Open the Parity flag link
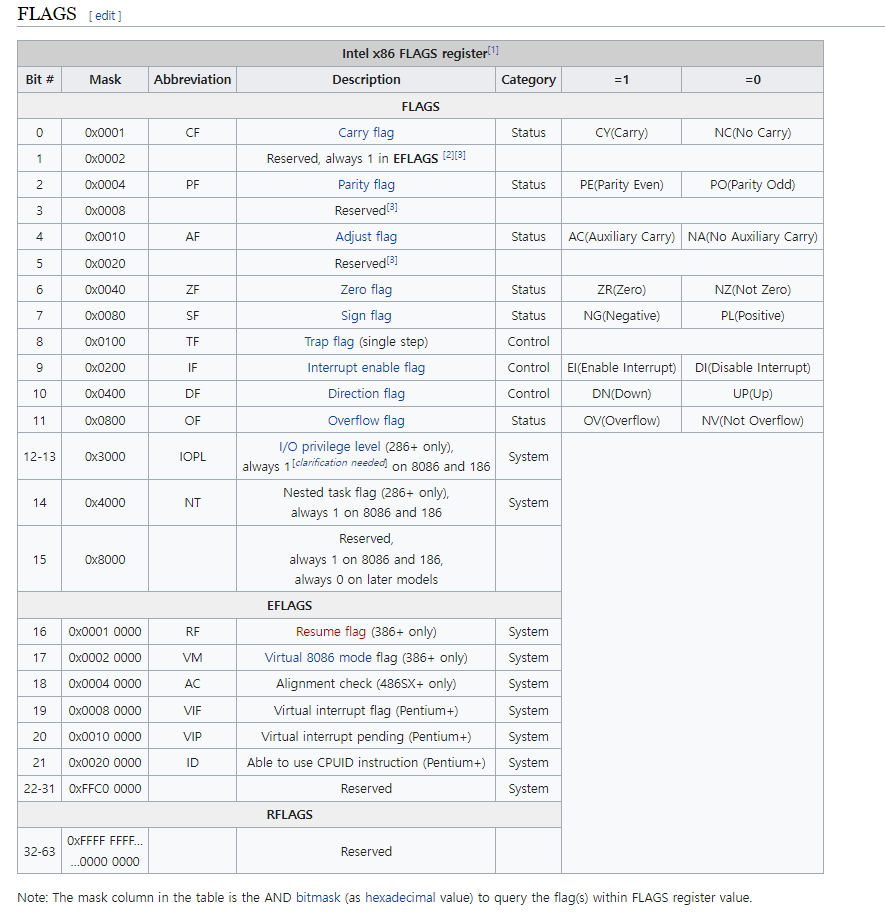Viewport: 885px width, 920px height. tap(366, 185)
